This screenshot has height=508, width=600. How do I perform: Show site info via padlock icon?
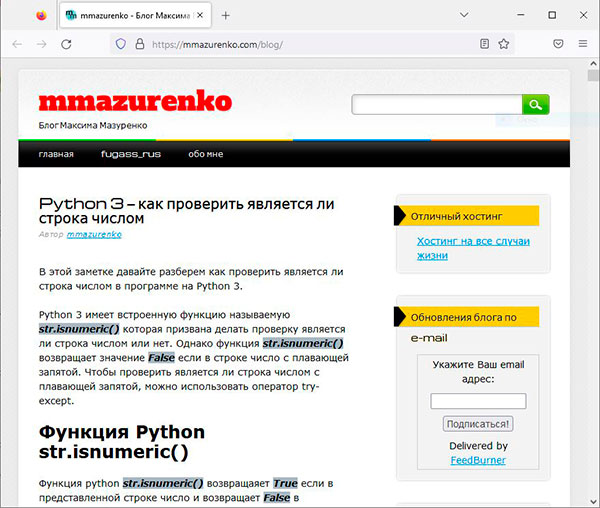tap(140, 44)
